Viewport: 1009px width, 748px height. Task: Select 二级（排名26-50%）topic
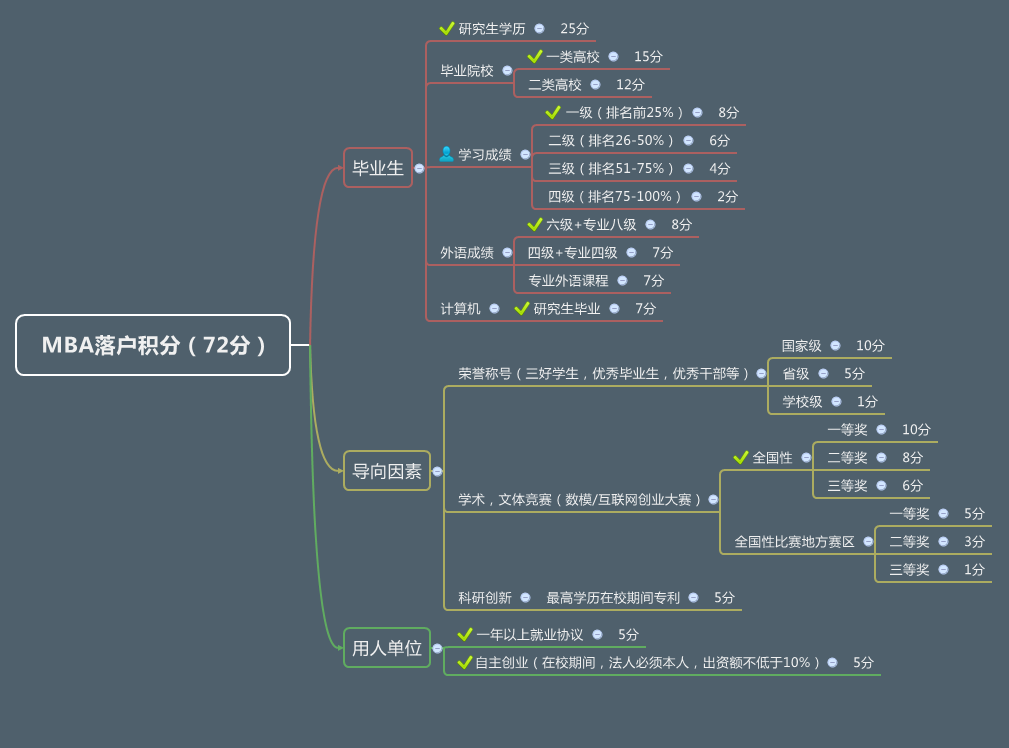[x=611, y=140]
